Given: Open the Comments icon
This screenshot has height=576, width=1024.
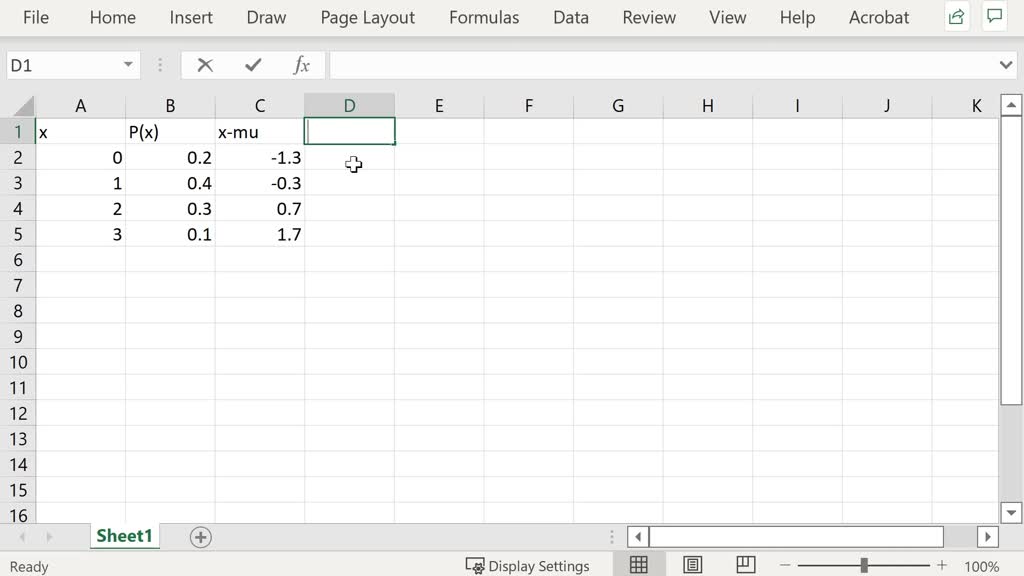Looking at the screenshot, I should click(995, 17).
